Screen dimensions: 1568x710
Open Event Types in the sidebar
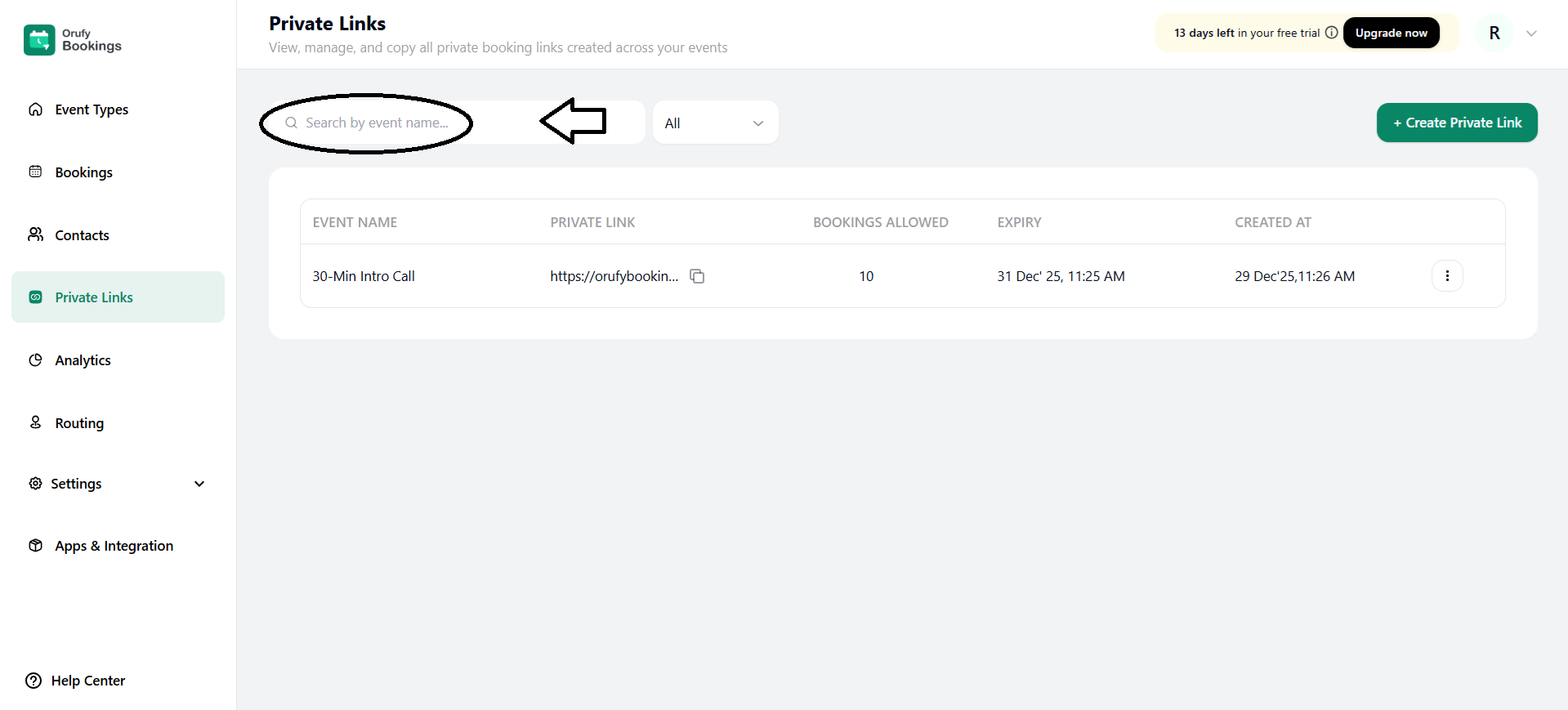[x=92, y=109]
